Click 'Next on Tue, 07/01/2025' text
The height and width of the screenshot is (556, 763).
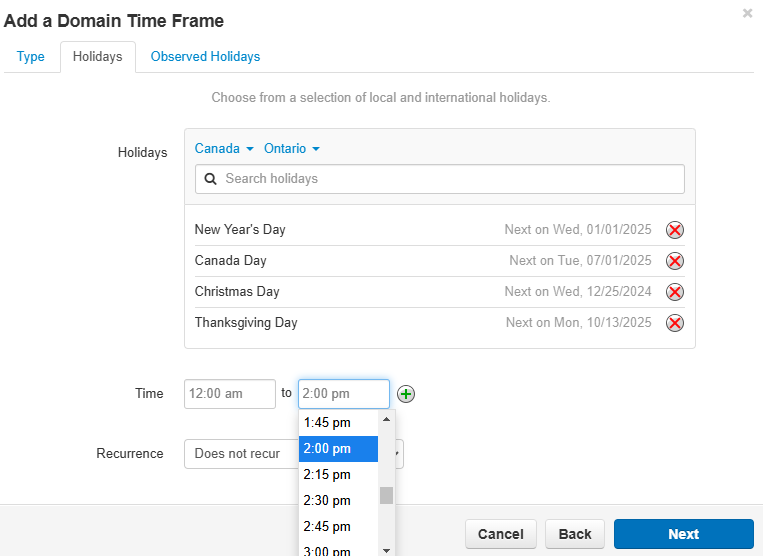(x=580, y=261)
